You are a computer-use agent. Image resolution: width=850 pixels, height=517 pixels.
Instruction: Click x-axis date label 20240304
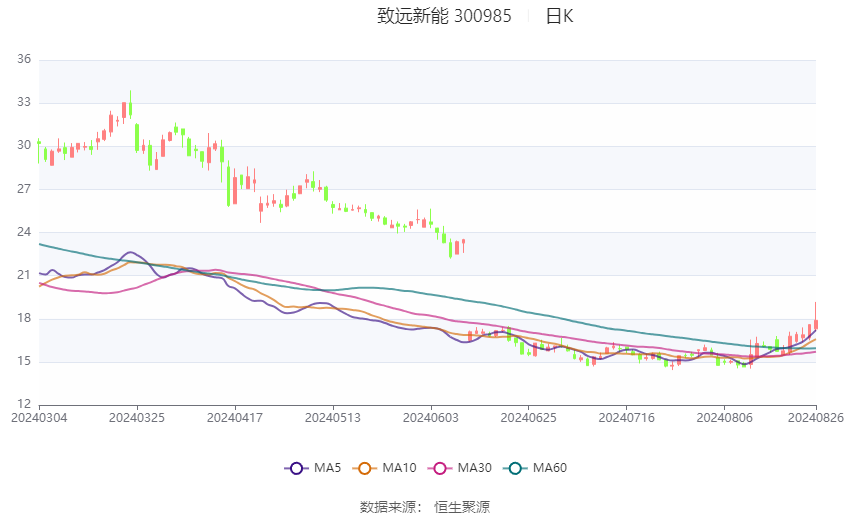(x=39, y=418)
